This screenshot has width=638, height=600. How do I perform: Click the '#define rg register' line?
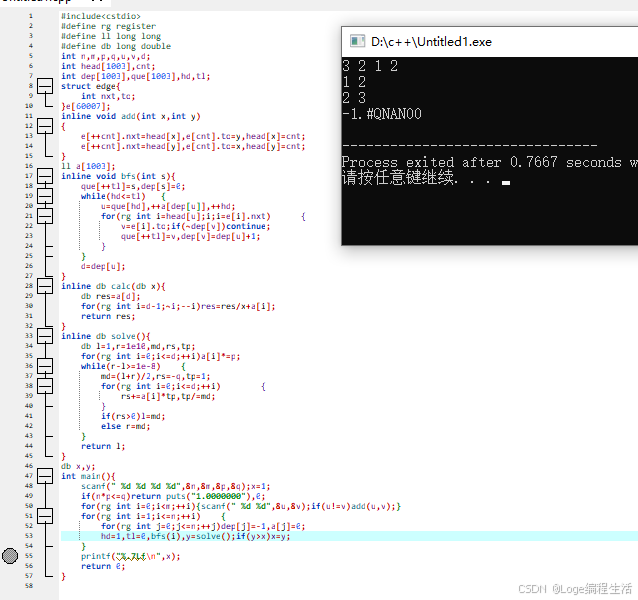pos(109,26)
